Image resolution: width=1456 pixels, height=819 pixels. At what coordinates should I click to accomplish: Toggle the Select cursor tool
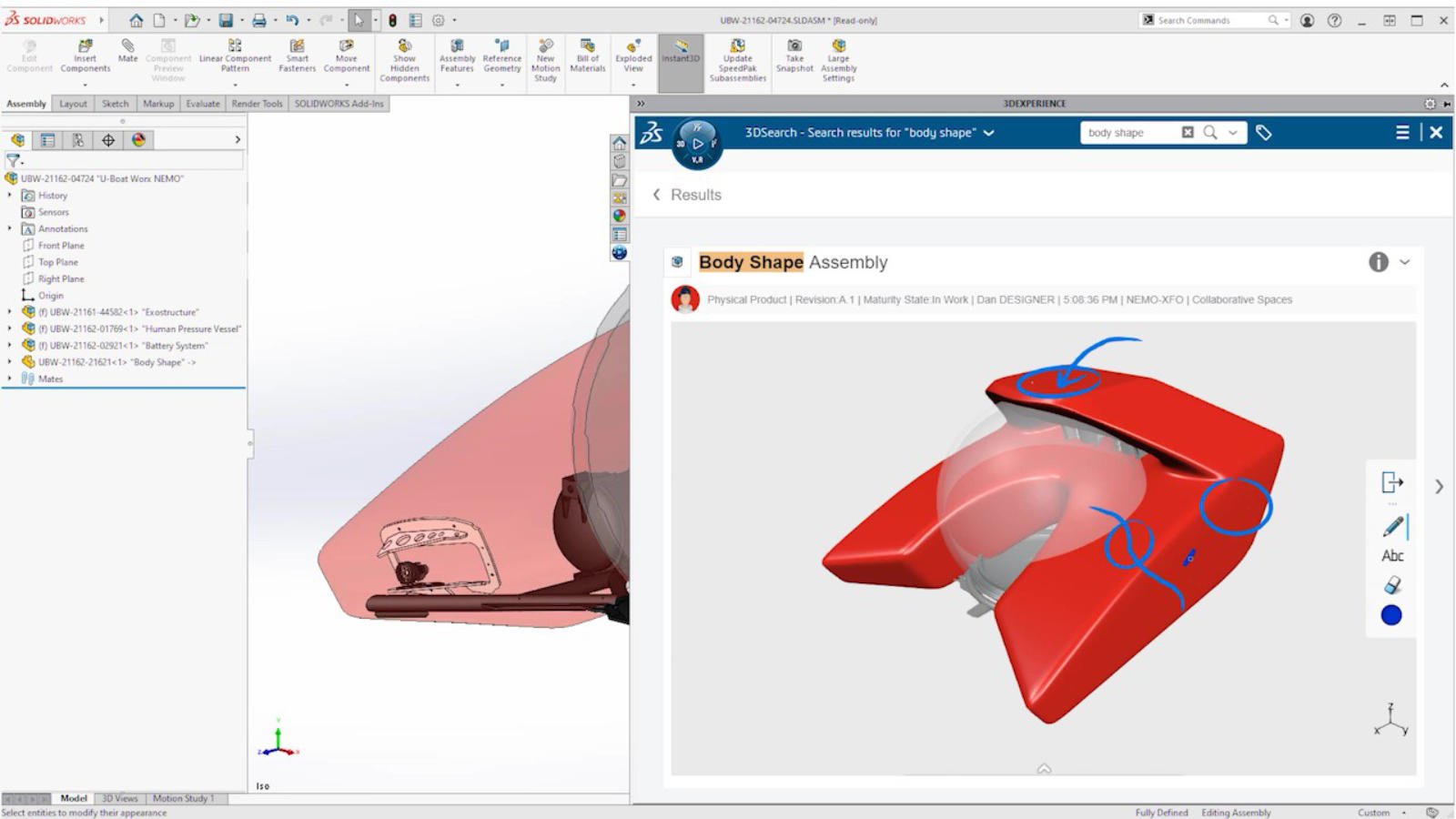[359, 20]
